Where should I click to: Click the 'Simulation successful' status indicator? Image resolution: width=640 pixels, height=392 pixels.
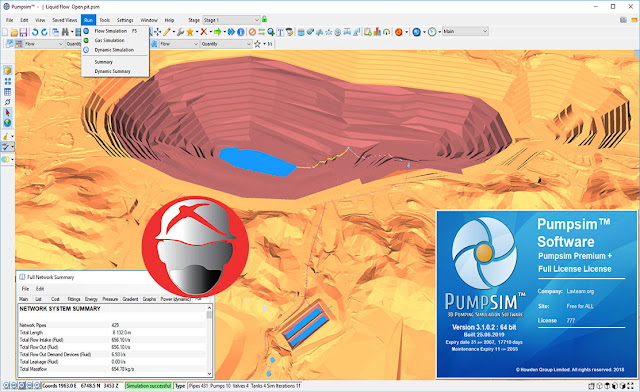coord(149,386)
